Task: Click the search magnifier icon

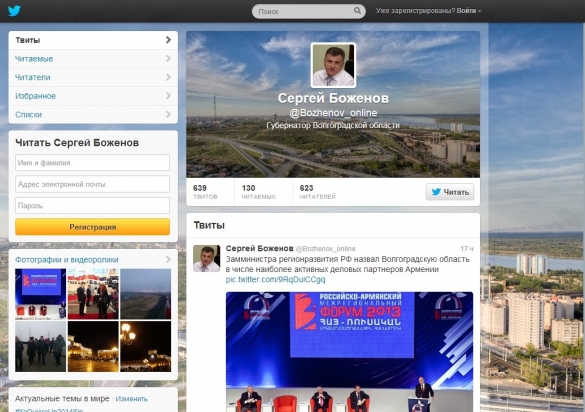Action: coord(357,11)
